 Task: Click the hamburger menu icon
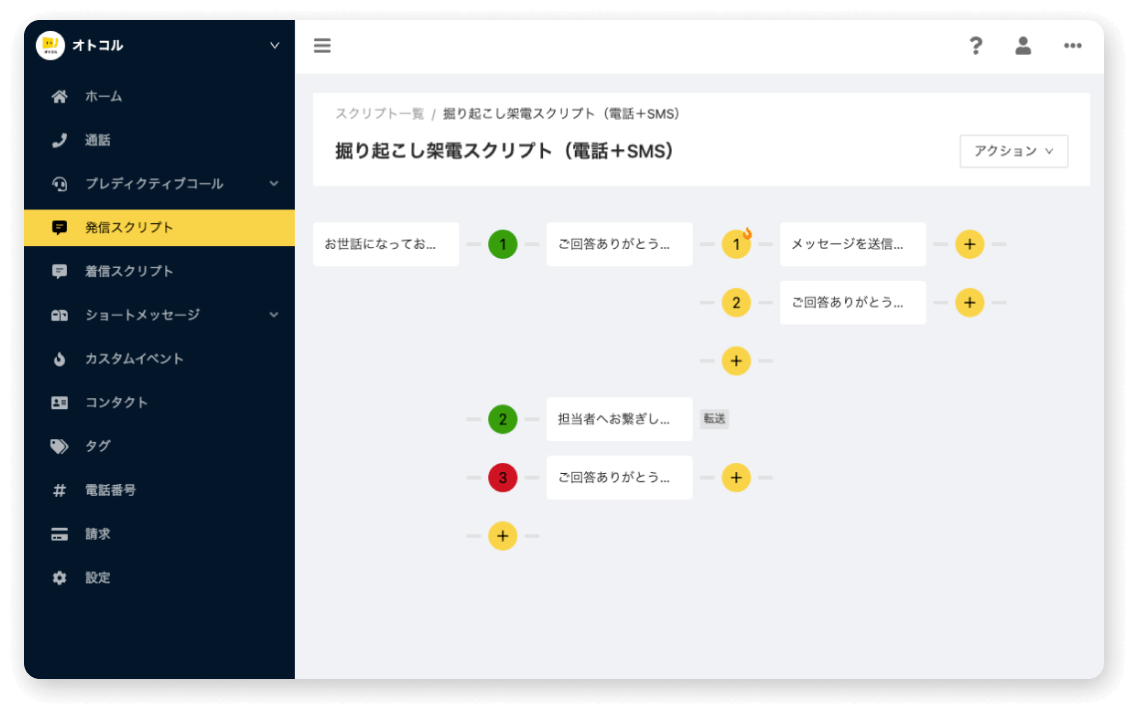pyautogui.click(x=322, y=46)
